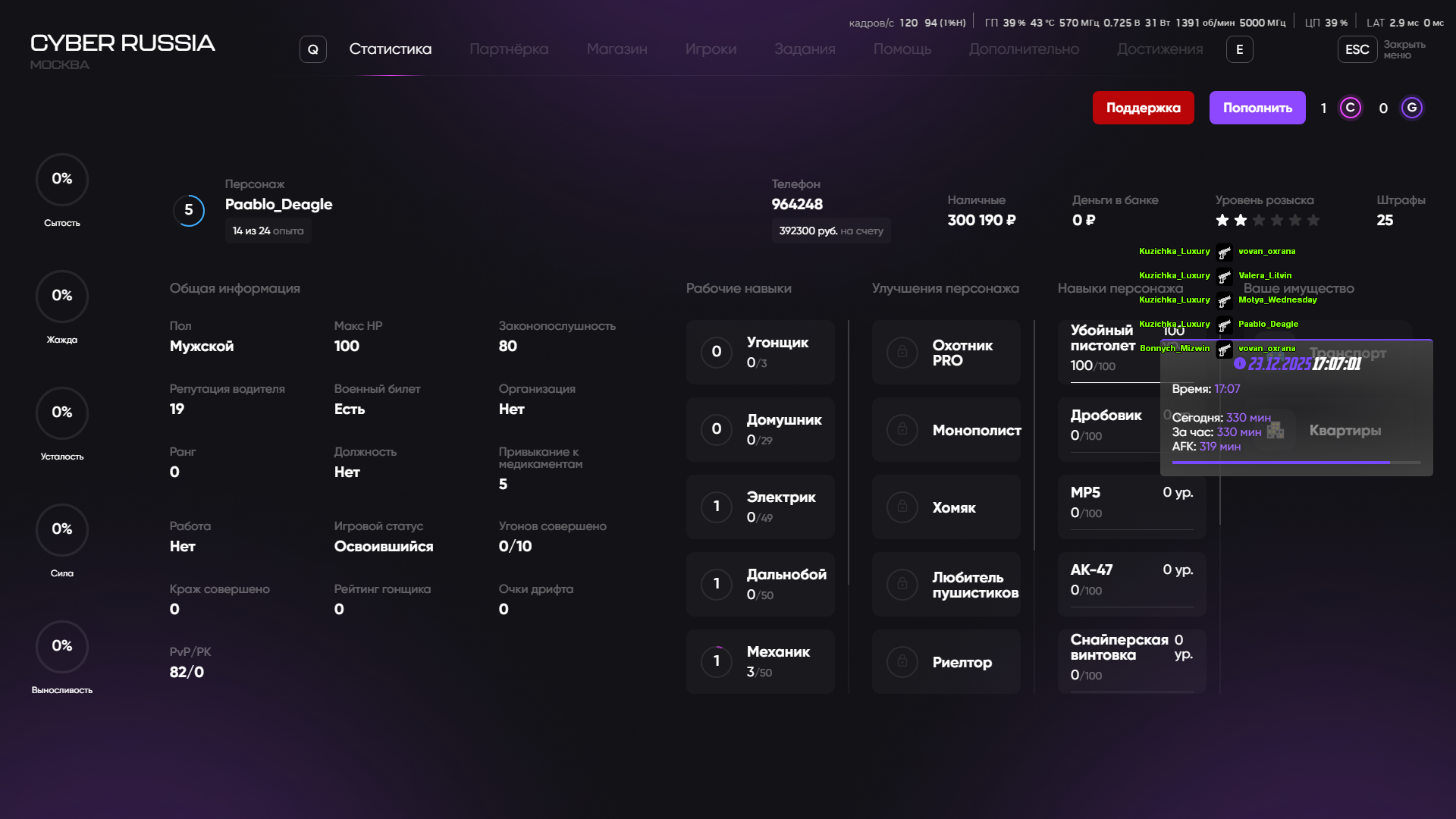Open the Достижения tab

click(x=1159, y=49)
